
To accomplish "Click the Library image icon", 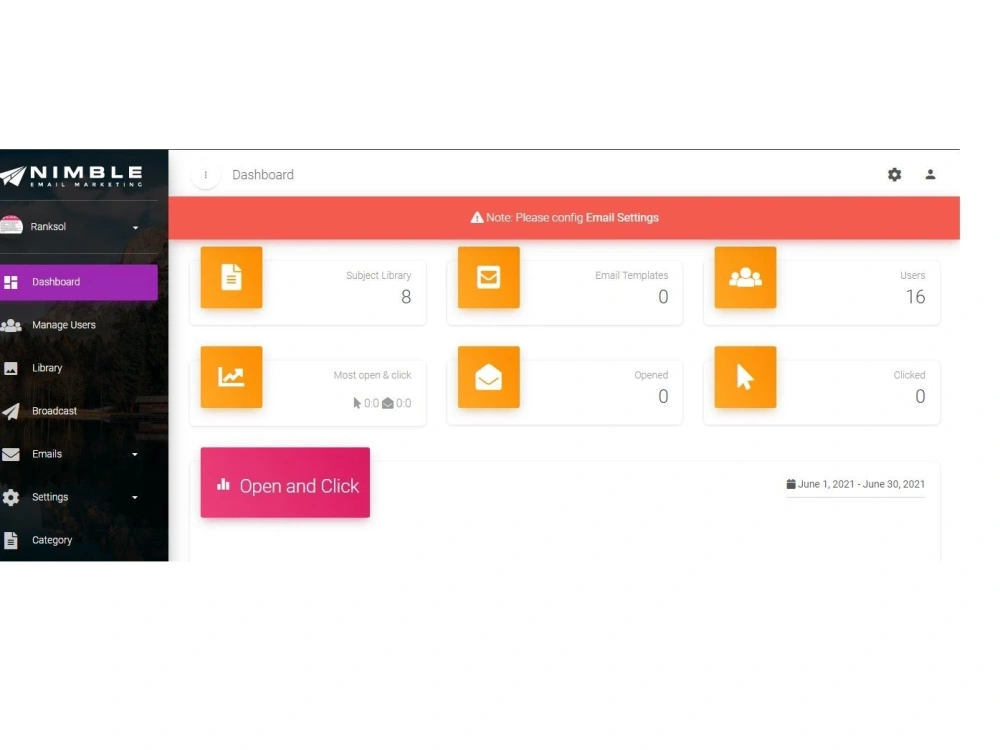I will point(11,369).
